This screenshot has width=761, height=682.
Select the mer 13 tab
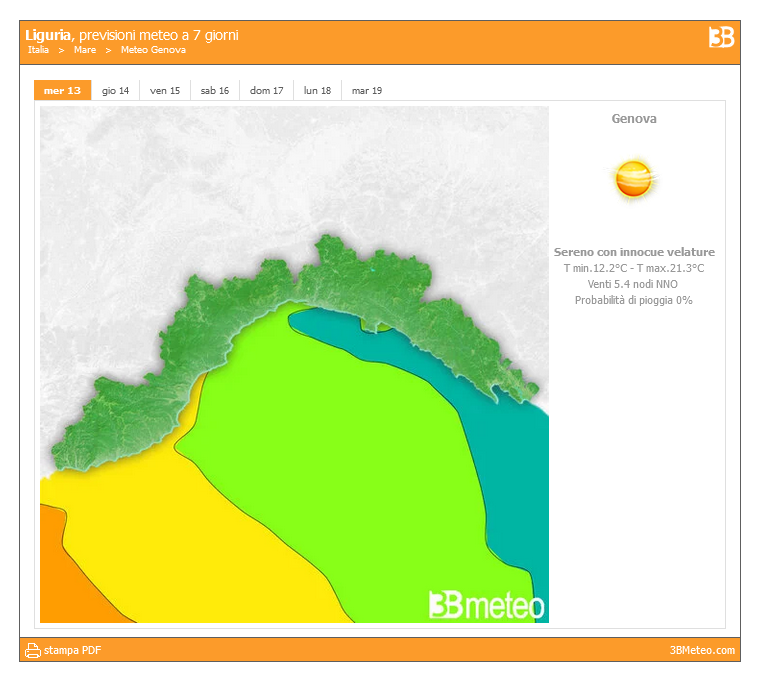pyautogui.click(x=62, y=91)
